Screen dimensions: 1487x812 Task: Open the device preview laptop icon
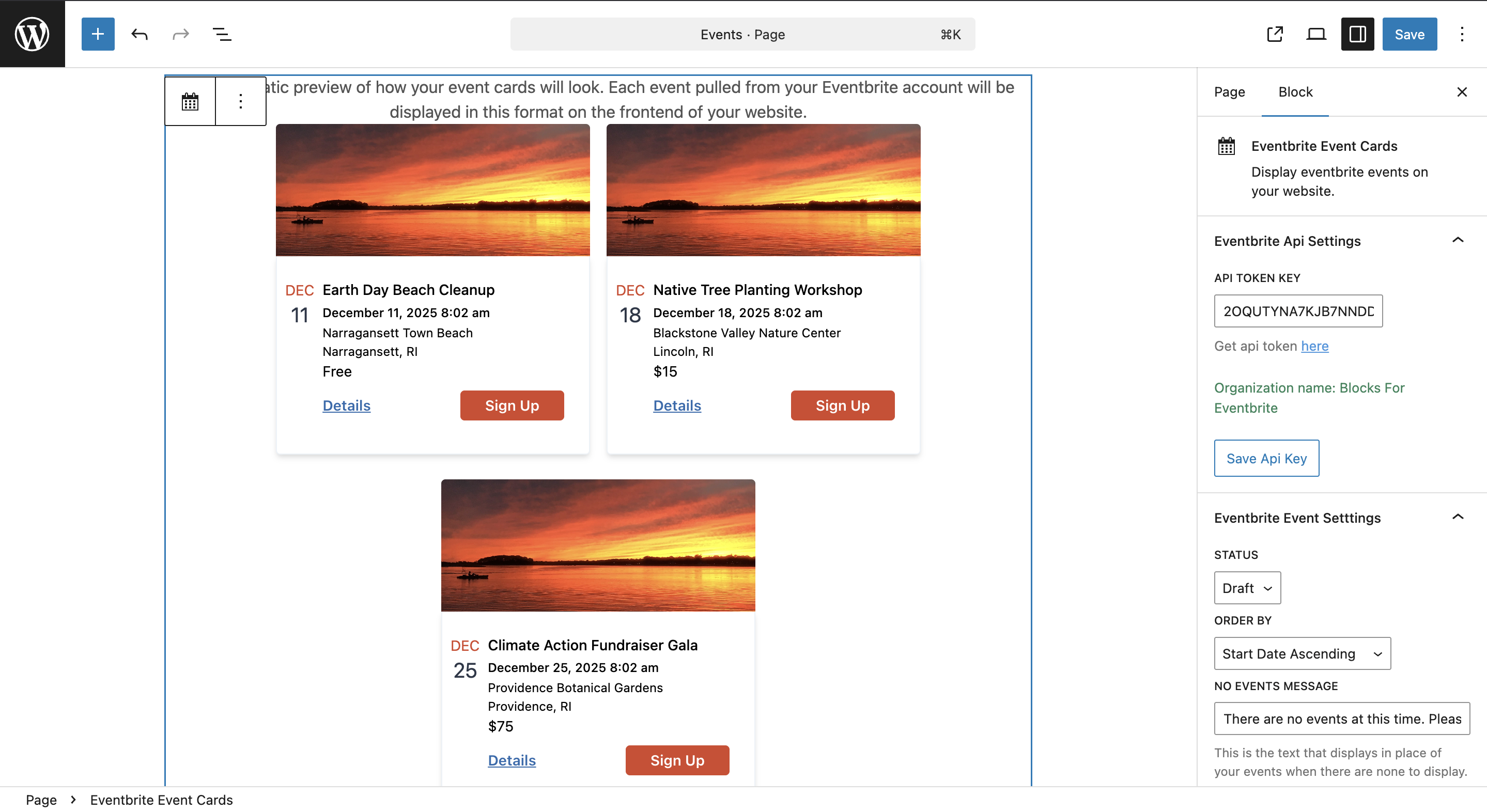(x=1316, y=34)
